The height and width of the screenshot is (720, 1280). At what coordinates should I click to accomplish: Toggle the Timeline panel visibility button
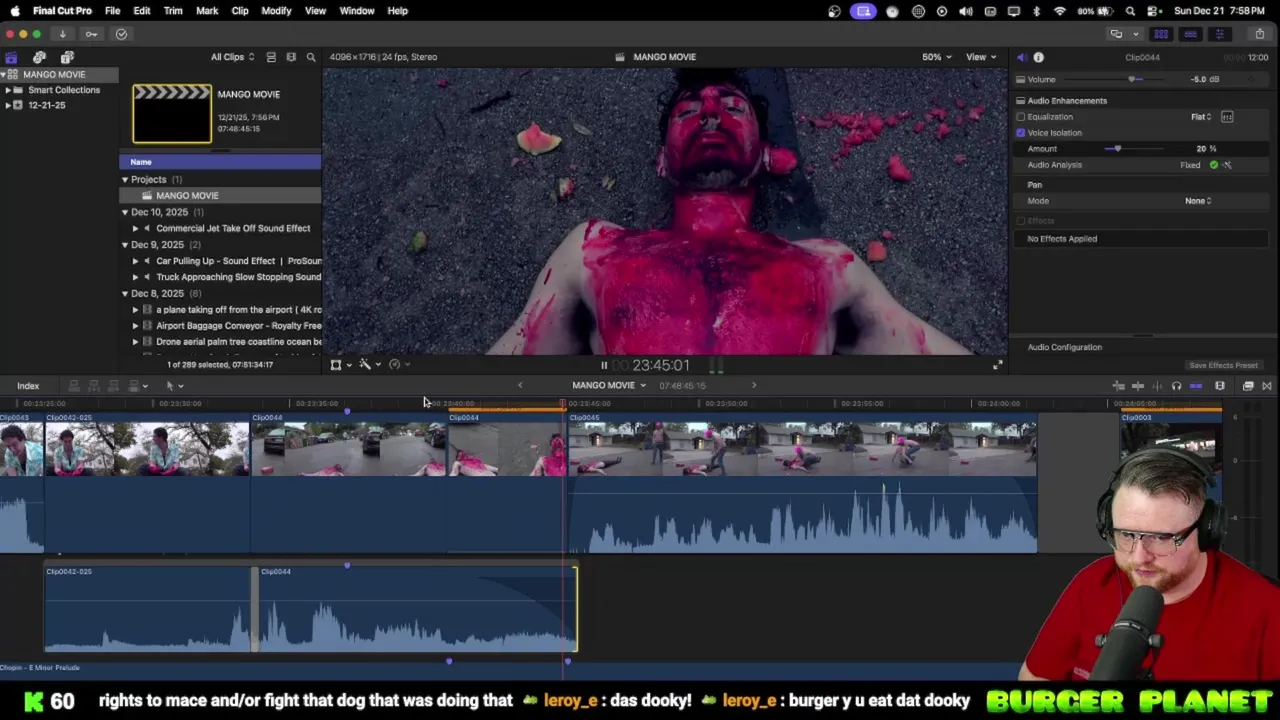point(1190,34)
